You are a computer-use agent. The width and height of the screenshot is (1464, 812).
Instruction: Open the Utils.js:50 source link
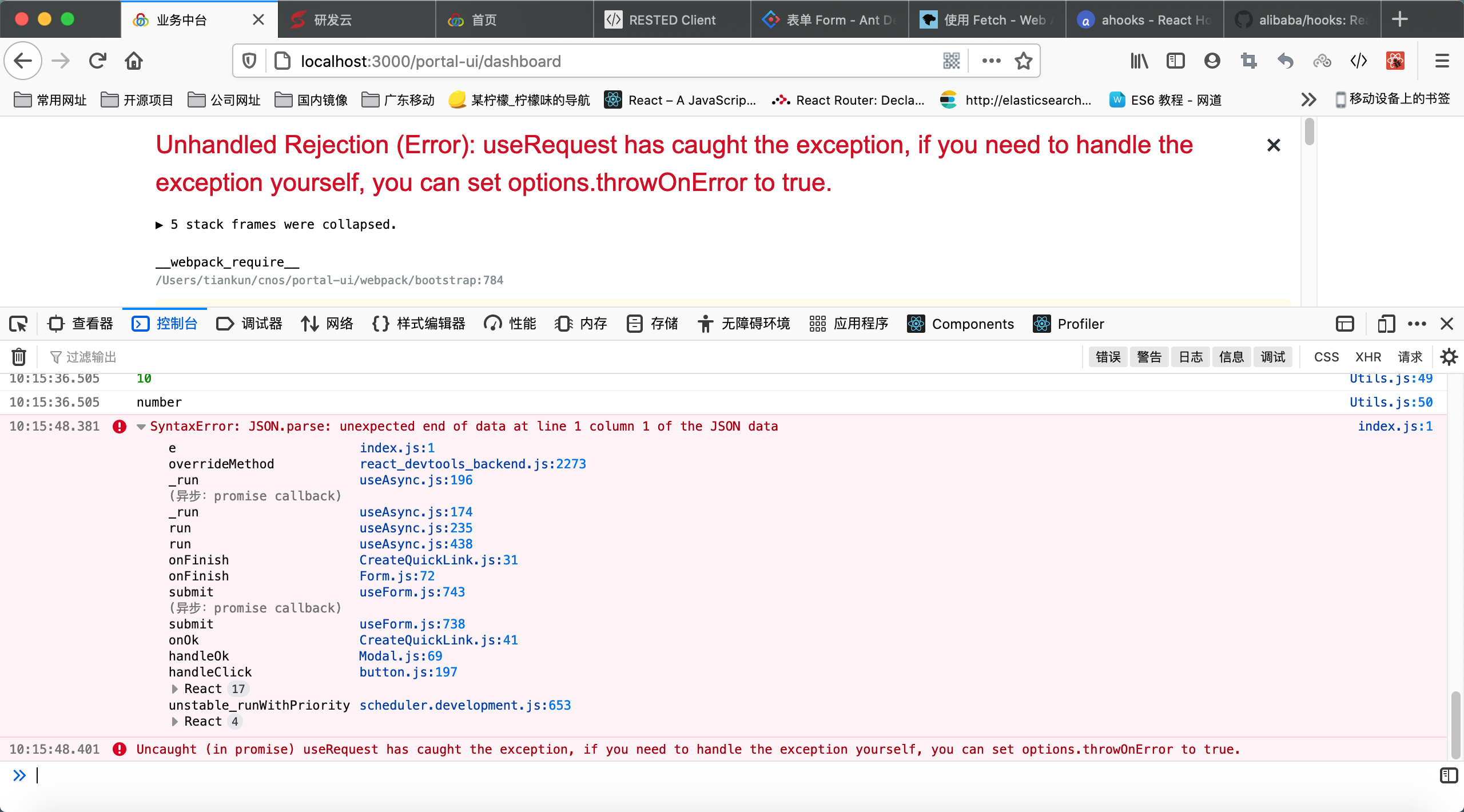[1391, 402]
